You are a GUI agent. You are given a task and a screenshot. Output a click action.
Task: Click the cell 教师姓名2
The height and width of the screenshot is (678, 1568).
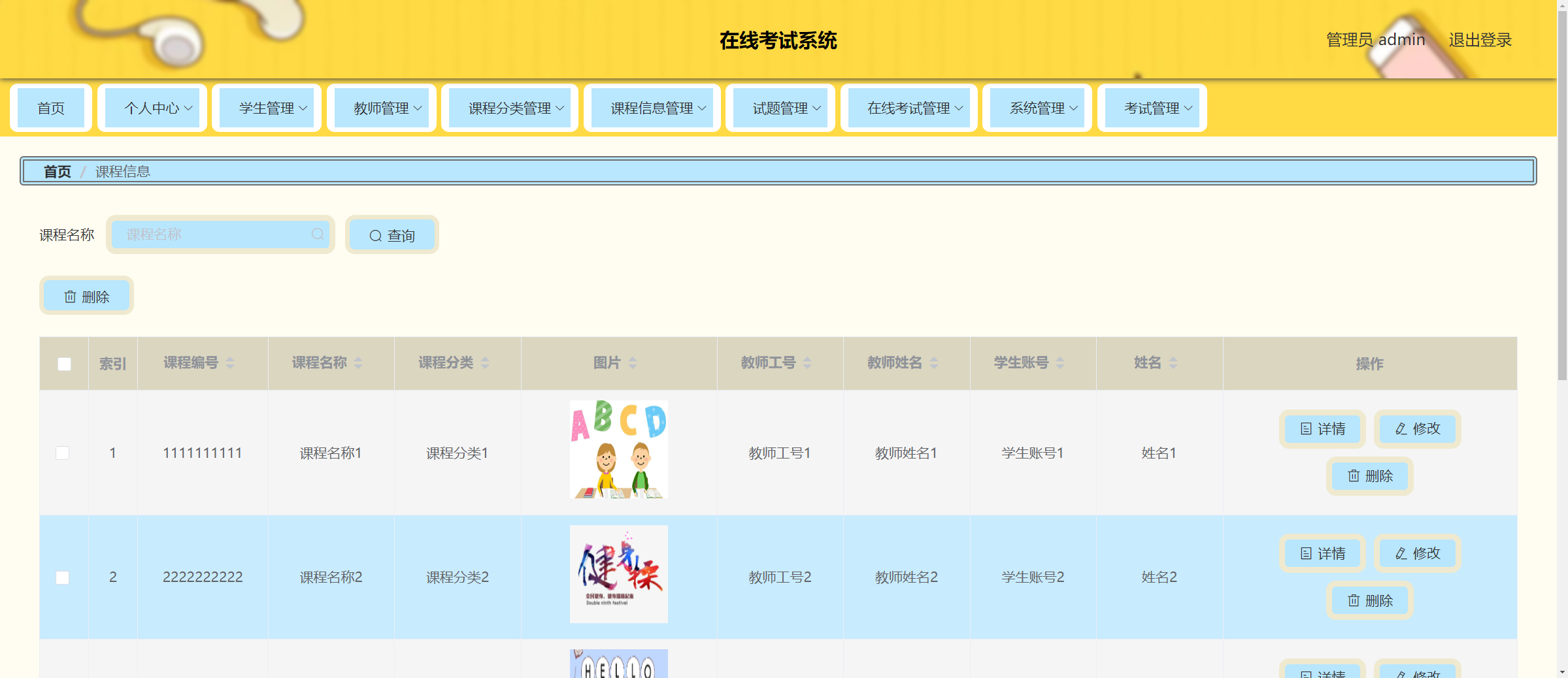point(907,577)
